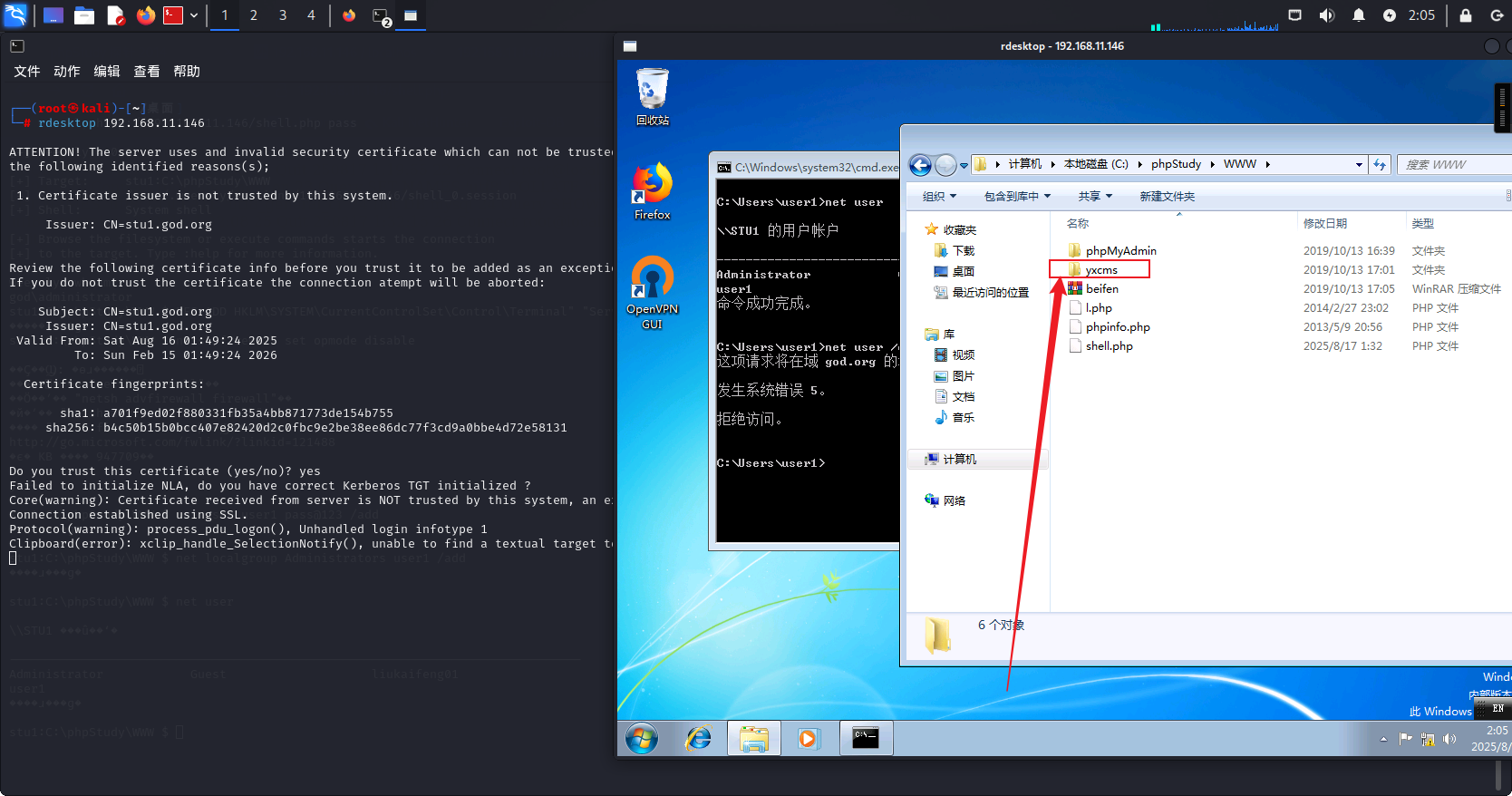Activate the rdesktop window taskbar button

point(411,15)
